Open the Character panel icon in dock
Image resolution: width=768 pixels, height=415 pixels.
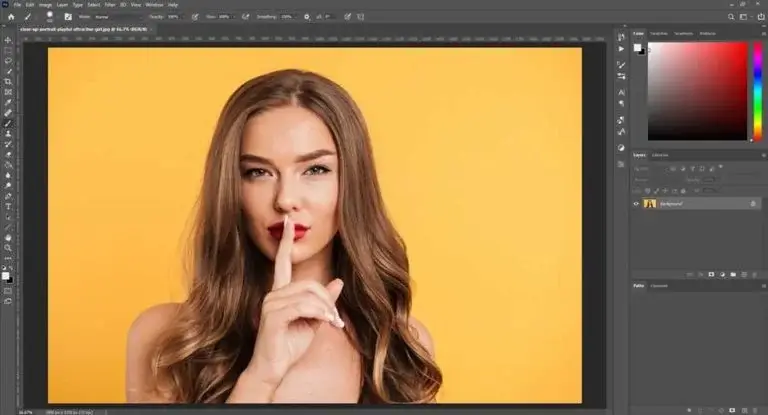coord(621,92)
